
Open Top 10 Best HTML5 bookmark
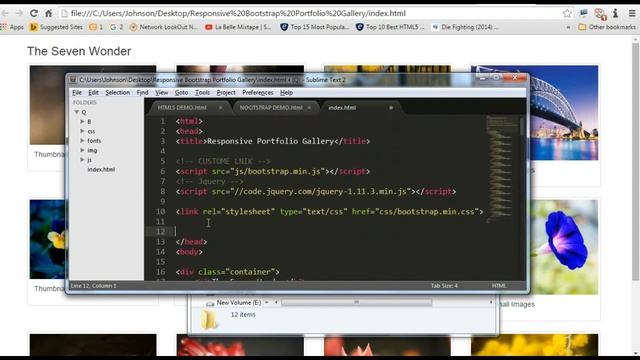(x=390, y=27)
